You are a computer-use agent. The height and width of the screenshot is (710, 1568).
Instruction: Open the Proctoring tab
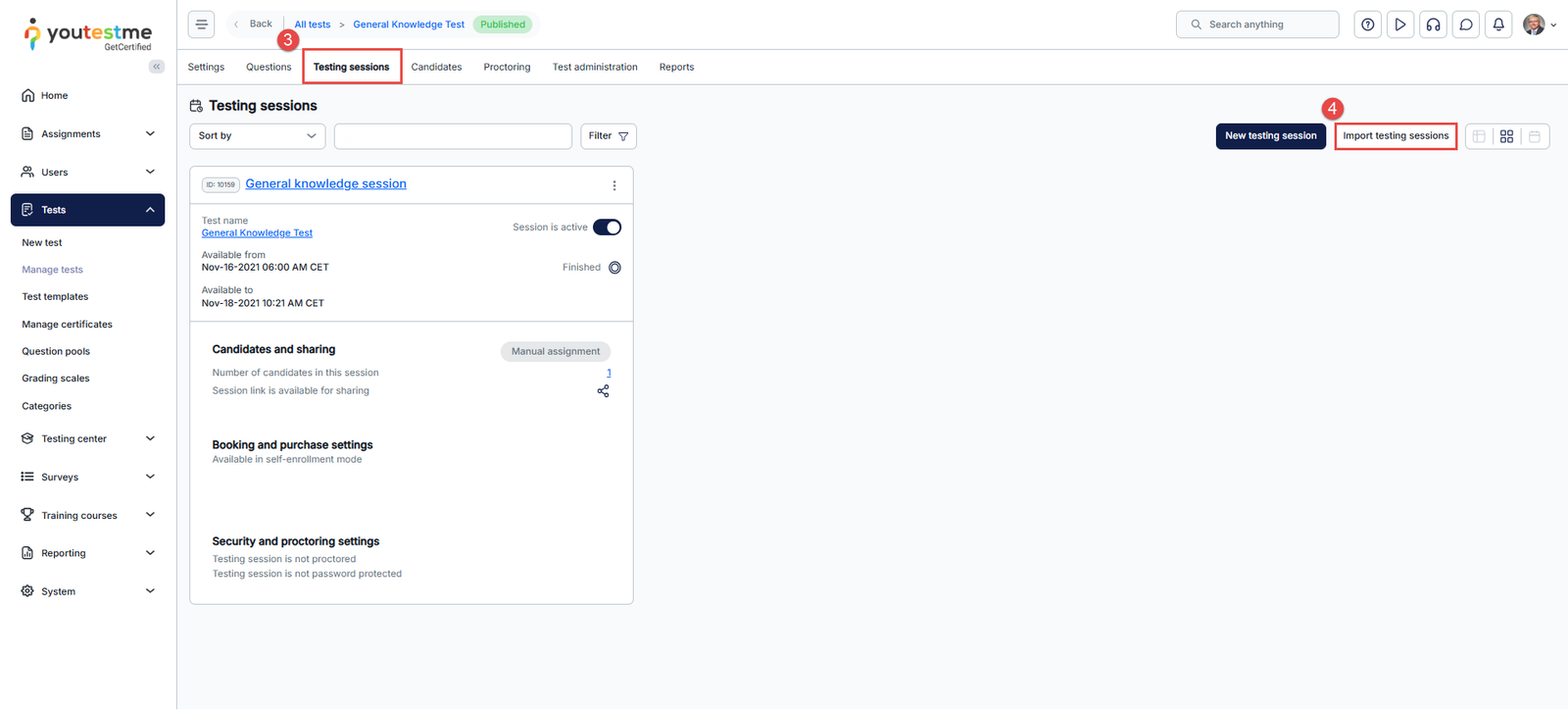[507, 68]
